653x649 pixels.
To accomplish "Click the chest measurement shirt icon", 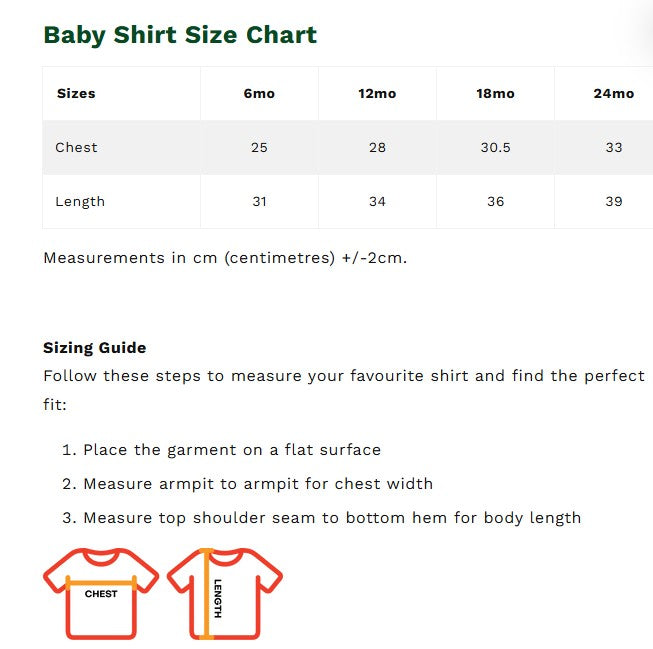I will click(101, 592).
